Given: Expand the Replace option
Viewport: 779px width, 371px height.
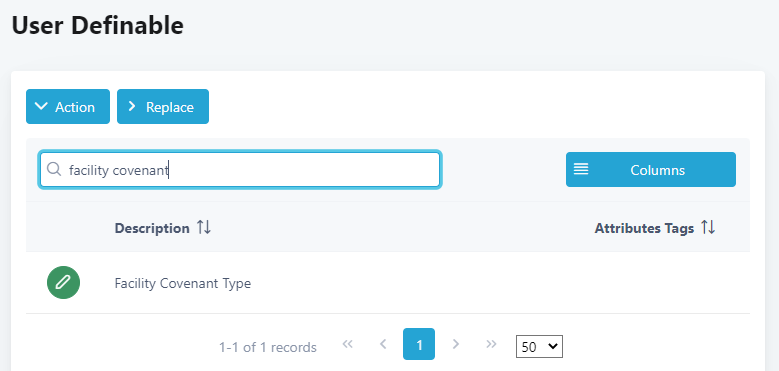Looking at the screenshot, I should coord(163,106).
